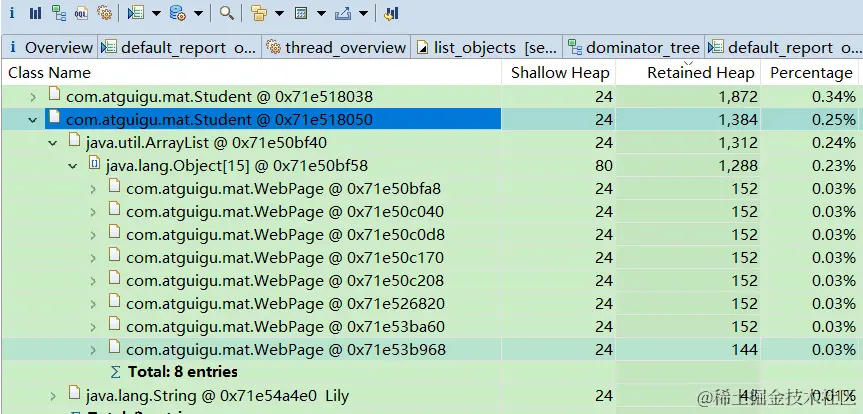Click the object icon of Student @ 0x71e518038
The image size is (863, 414).
[x=54, y=95]
